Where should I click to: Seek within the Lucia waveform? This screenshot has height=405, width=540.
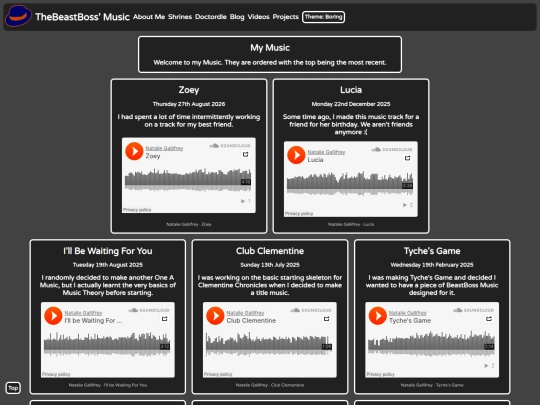pyautogui.click(x=350, y=184)
